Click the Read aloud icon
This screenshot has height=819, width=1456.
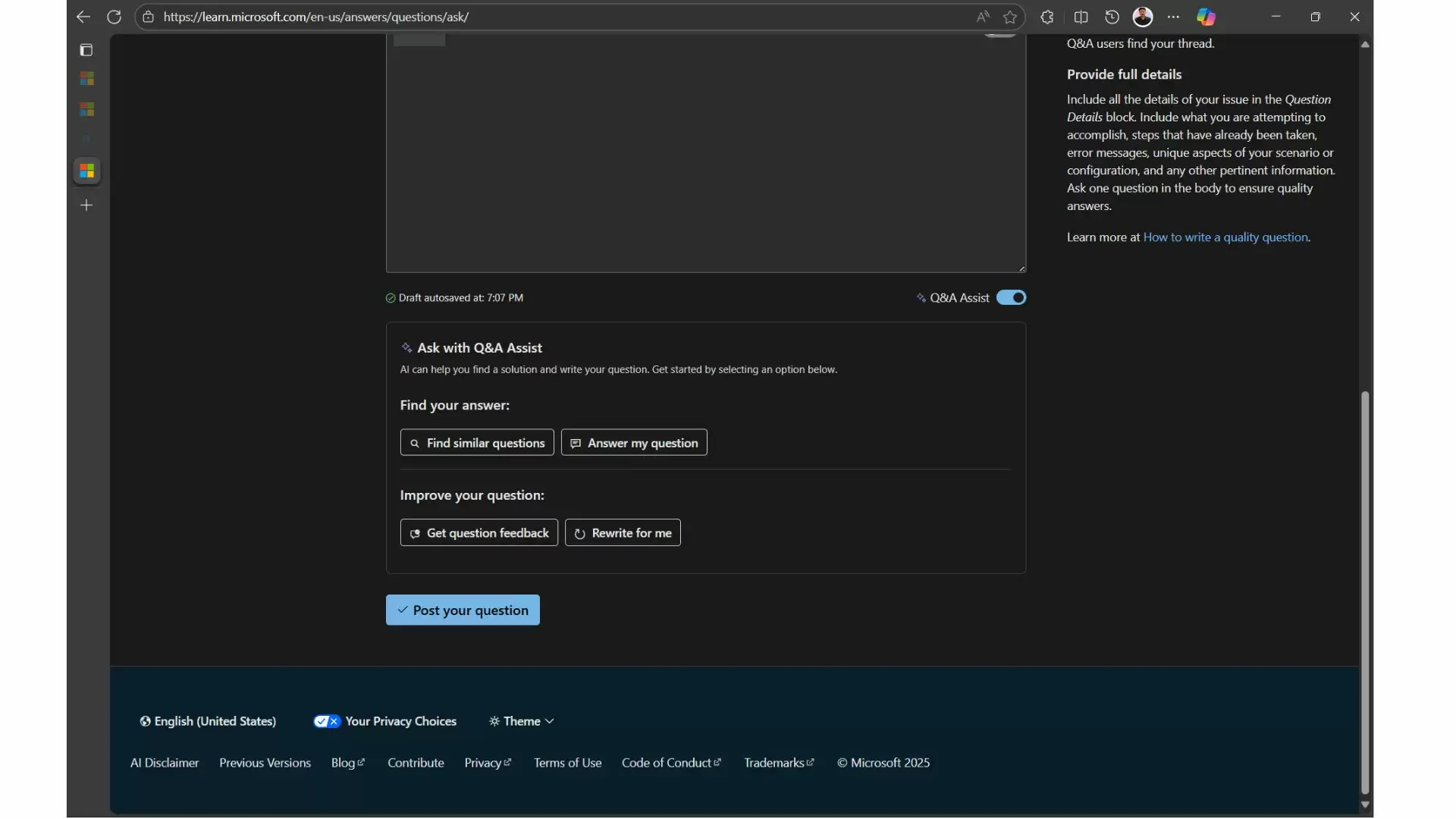tap(983, 17)
